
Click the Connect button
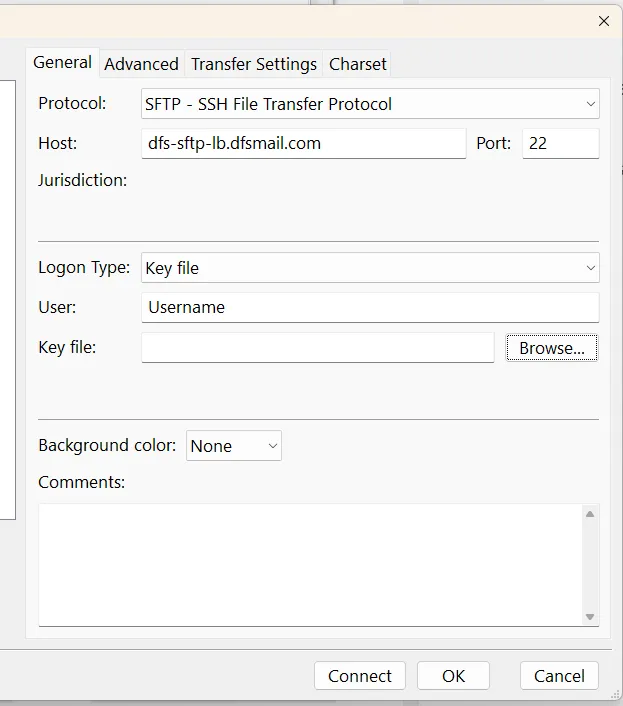(360, 676)
